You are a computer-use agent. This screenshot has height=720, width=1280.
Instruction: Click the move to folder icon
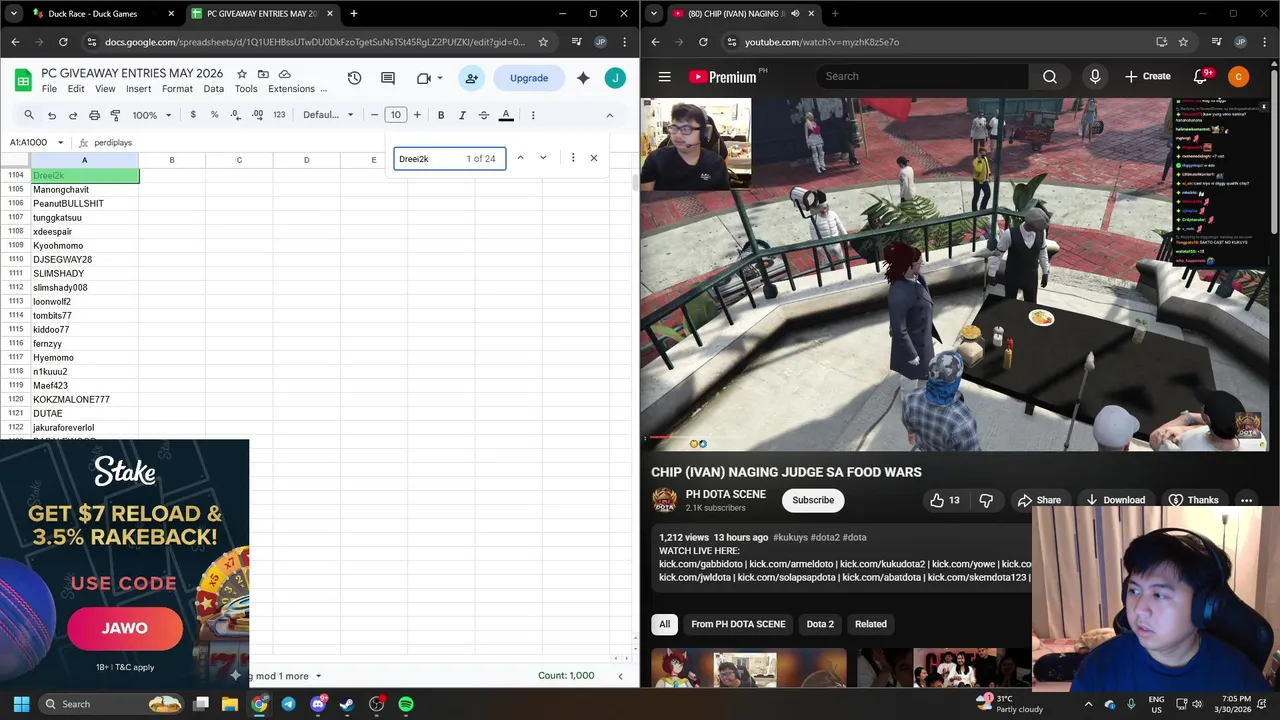263,74
